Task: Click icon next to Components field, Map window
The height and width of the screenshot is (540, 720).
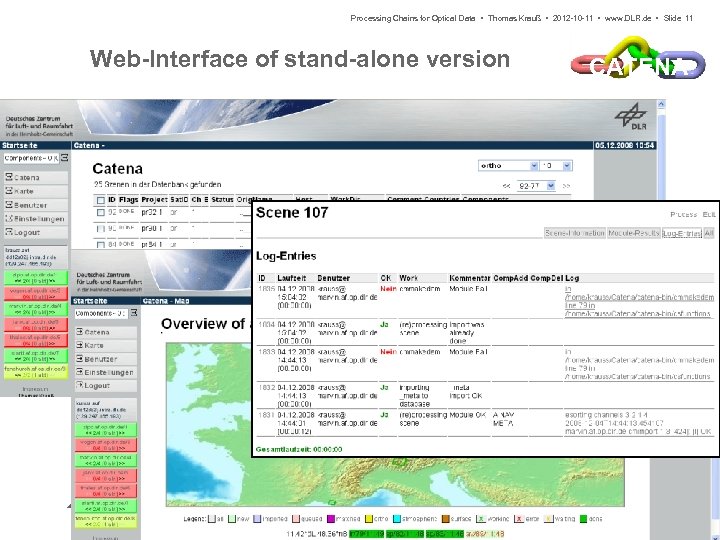Action: point(134,313)
